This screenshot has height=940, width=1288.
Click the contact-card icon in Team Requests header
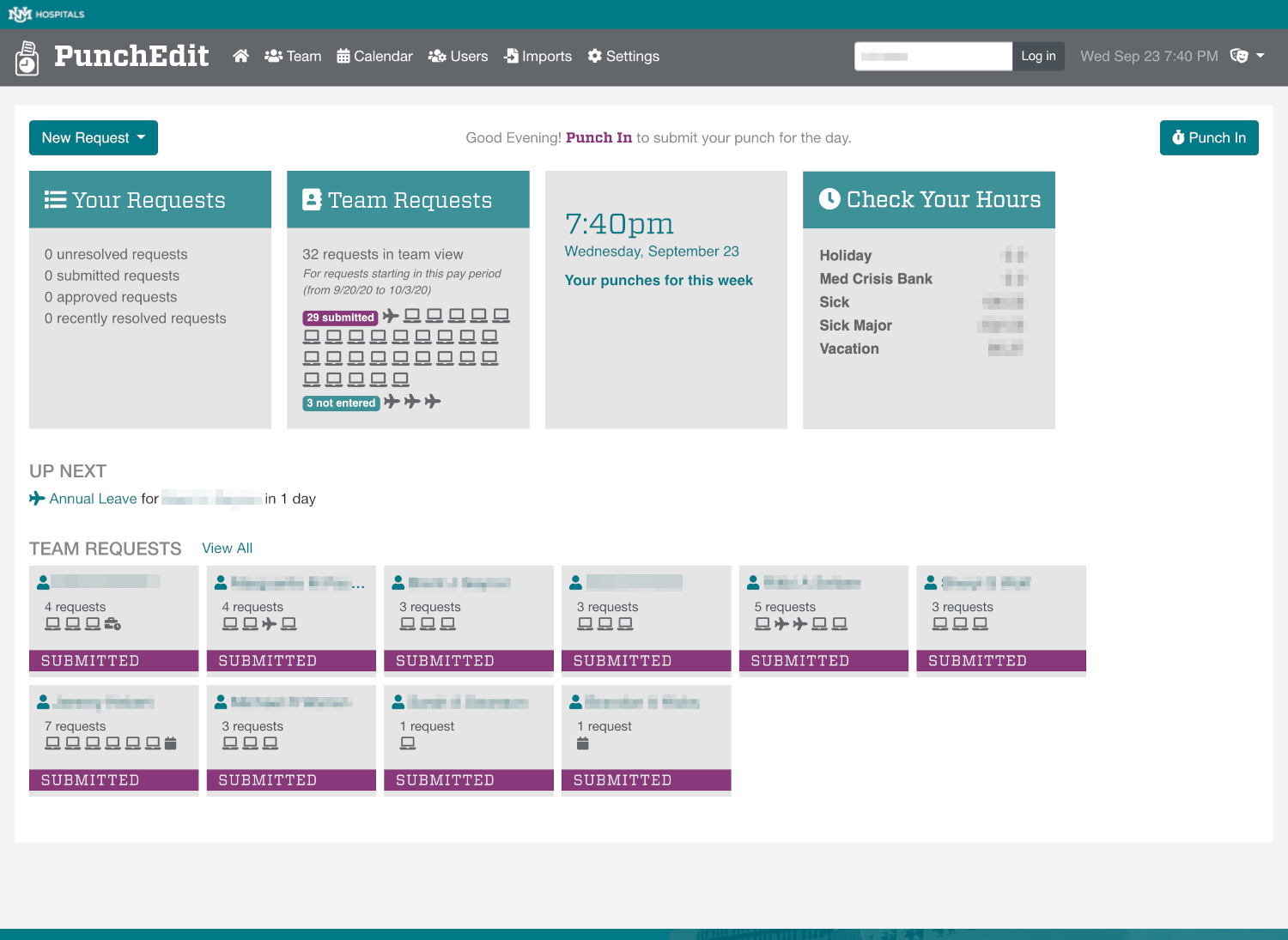pos(313,199)
